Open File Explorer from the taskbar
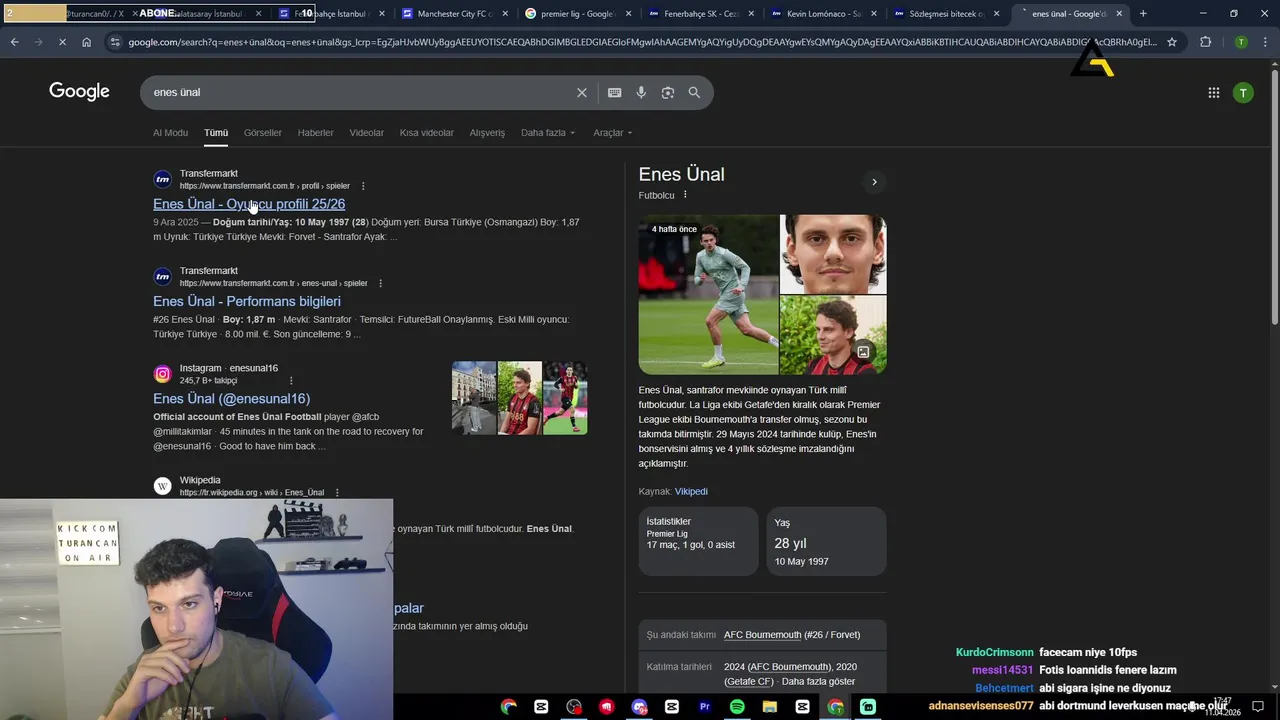Image resolution: width=1280 pixels, height=720 pixels. point(770,706)
